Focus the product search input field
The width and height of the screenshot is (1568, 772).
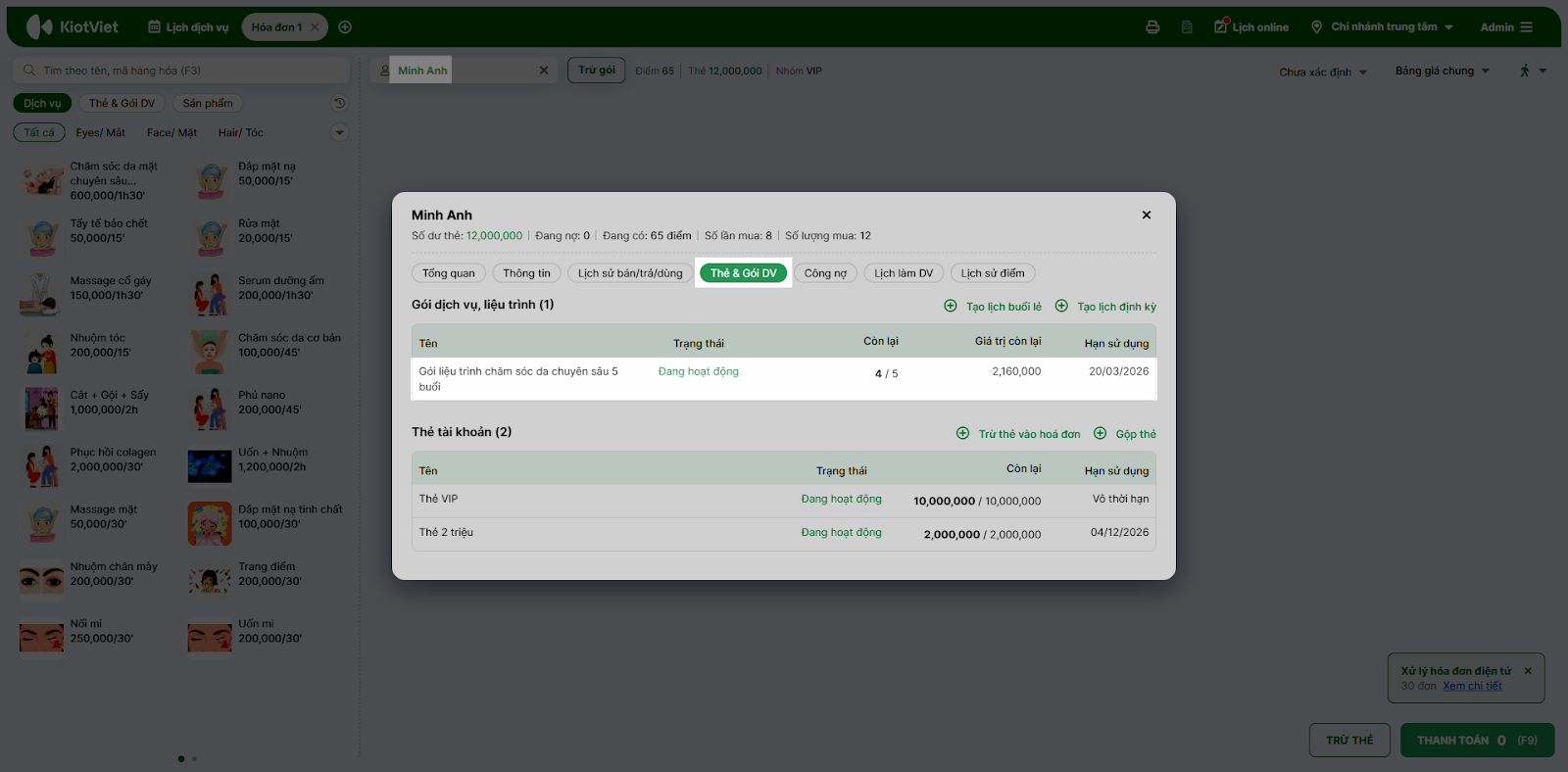[x=181, y=71]
